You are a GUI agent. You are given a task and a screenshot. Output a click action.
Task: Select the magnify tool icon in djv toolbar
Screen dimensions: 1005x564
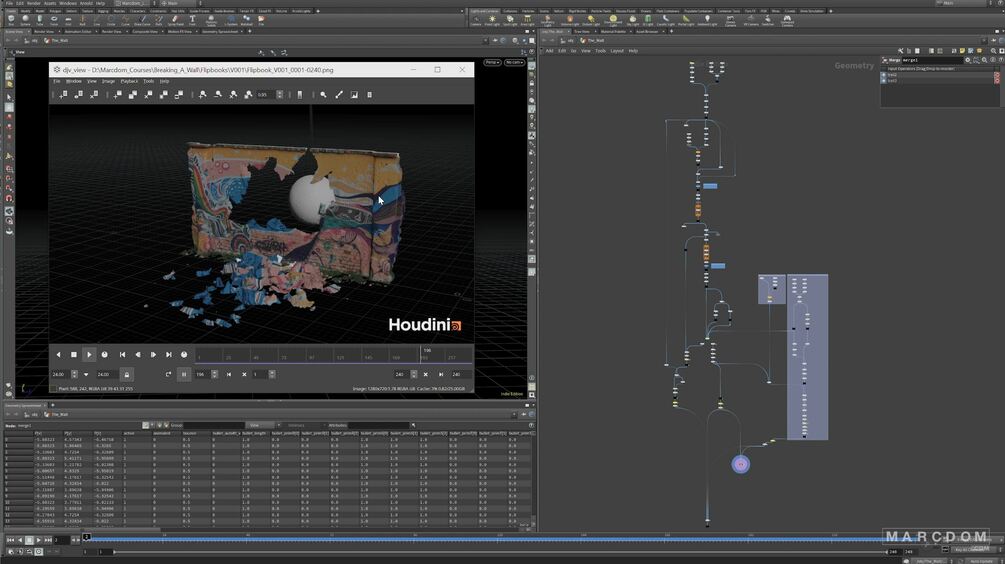point(323,95)
